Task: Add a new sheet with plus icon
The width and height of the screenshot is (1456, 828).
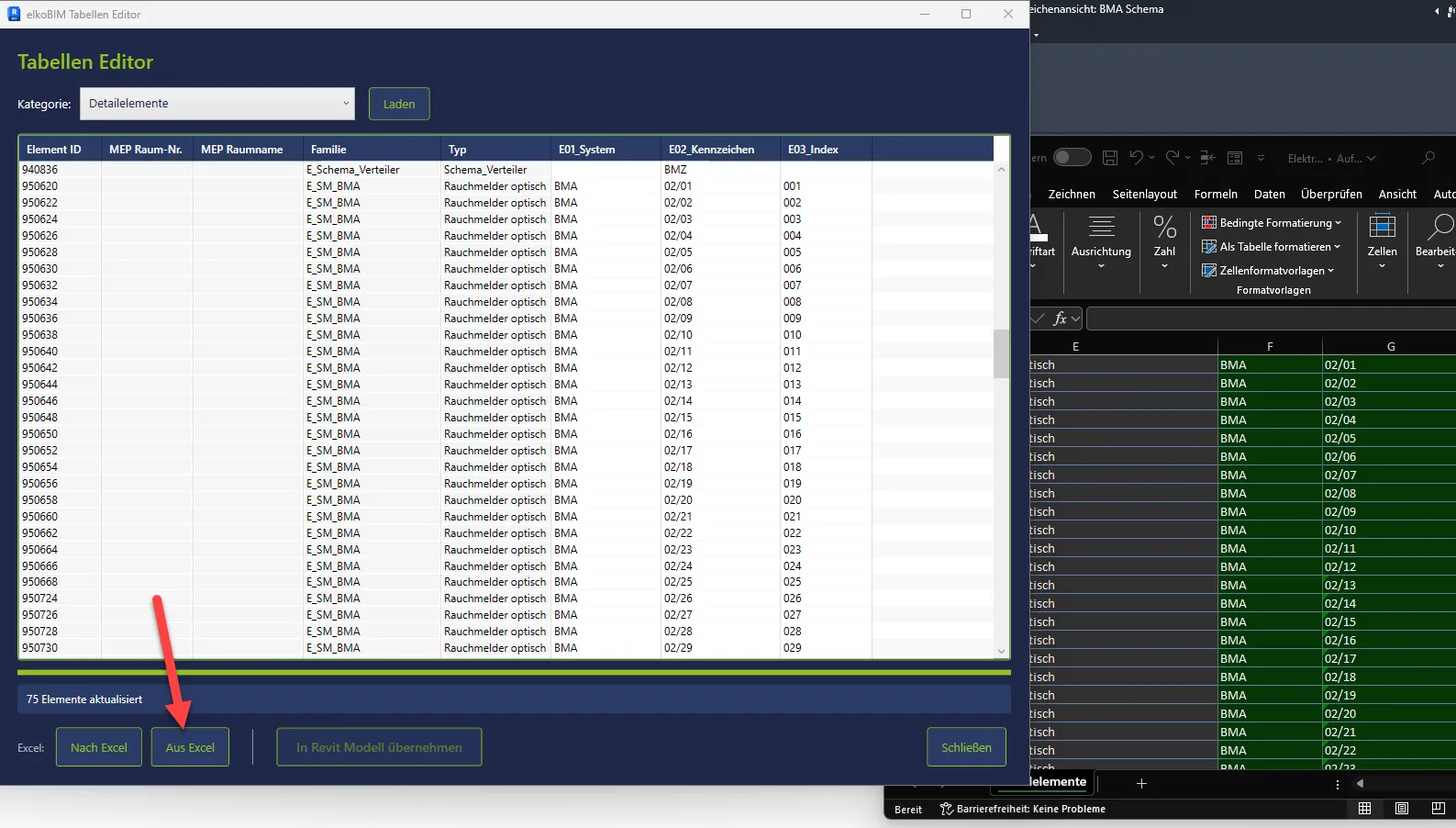Action: click(x=1141, y=784)
